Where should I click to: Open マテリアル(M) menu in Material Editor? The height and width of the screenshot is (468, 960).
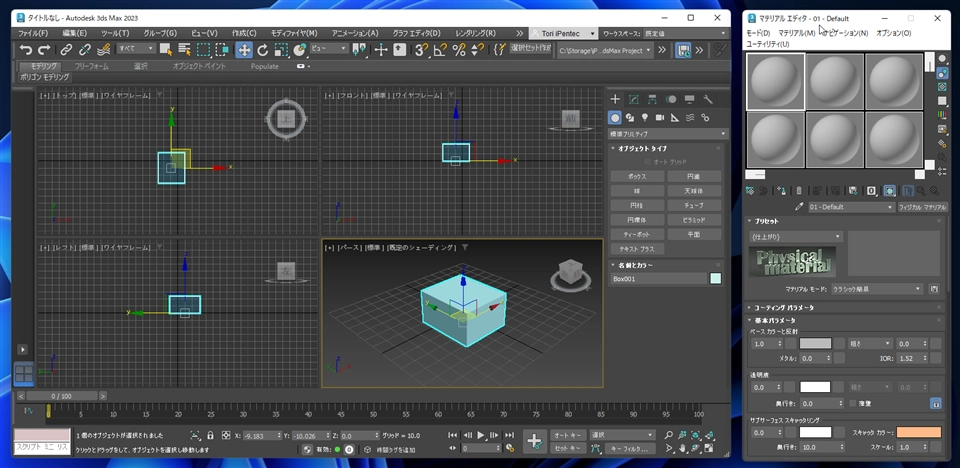point(797,33)
